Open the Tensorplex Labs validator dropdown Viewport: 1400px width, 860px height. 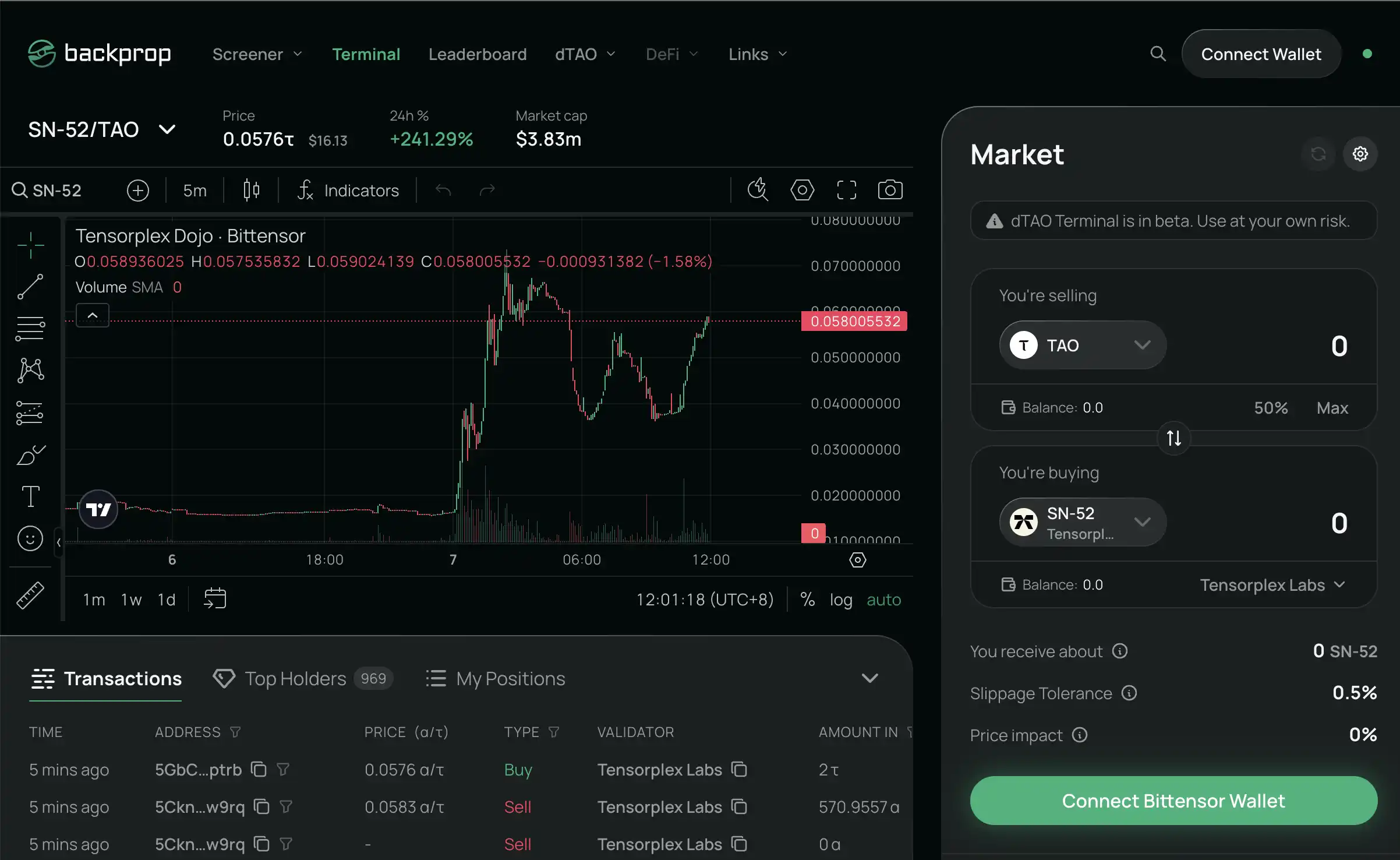1272,584
